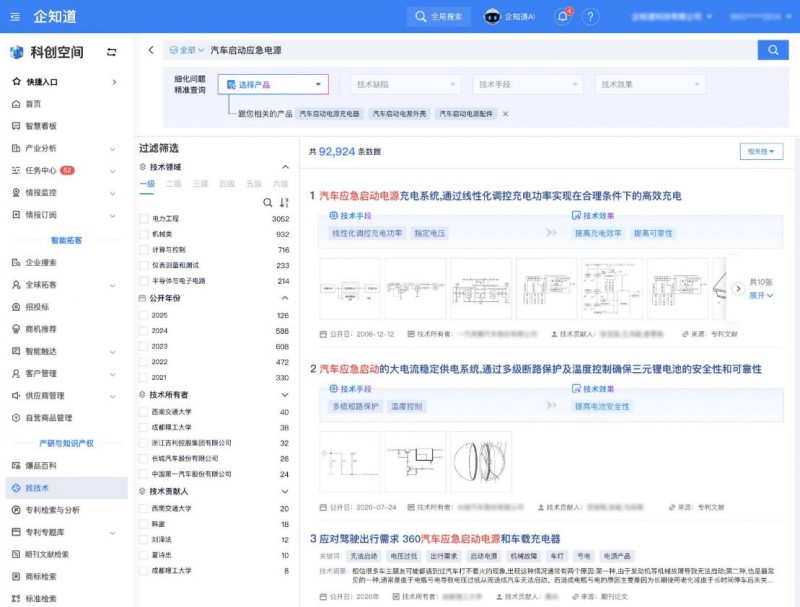Click the help question mark icon
The image size is (800, 607).
(590, 14)
